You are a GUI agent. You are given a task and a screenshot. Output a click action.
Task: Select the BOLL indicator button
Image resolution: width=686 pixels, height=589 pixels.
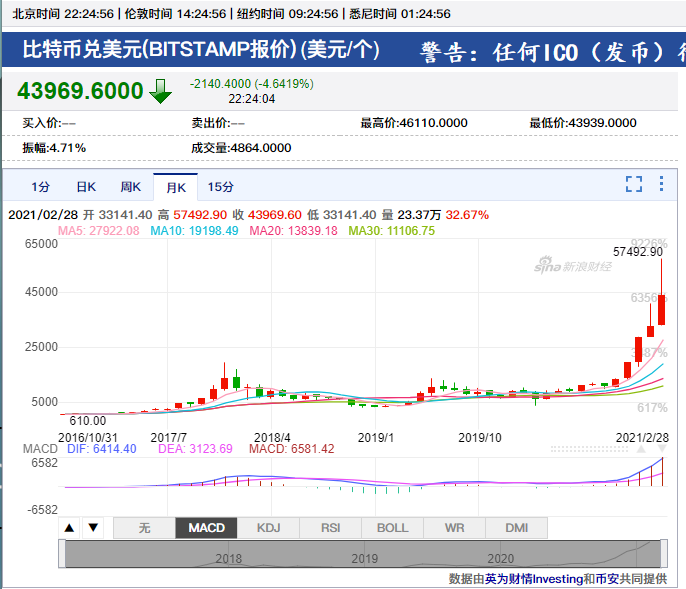tap(393, 528)
